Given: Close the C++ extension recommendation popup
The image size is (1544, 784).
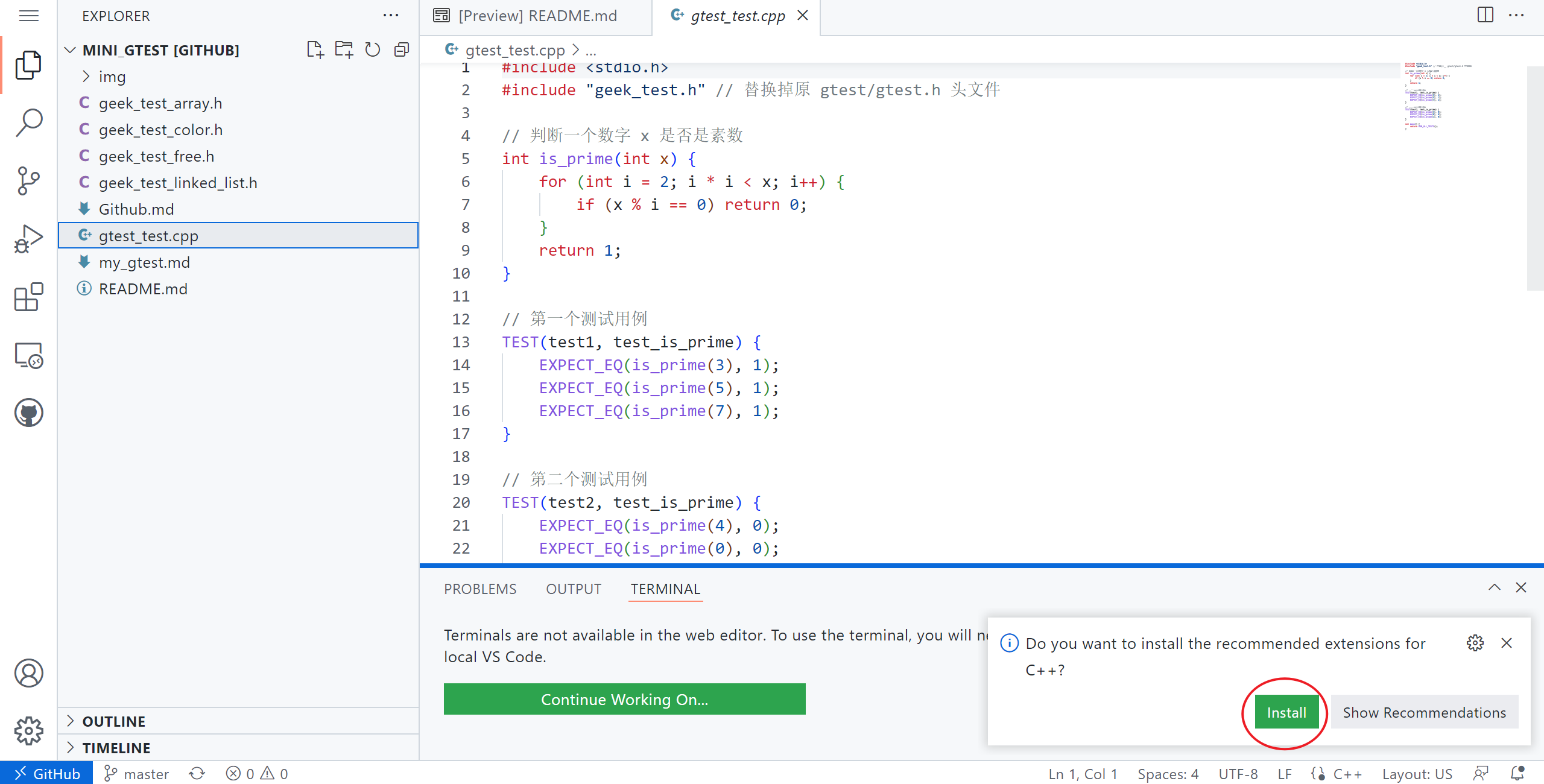Looking at the screenshot, I should 1507,643.
